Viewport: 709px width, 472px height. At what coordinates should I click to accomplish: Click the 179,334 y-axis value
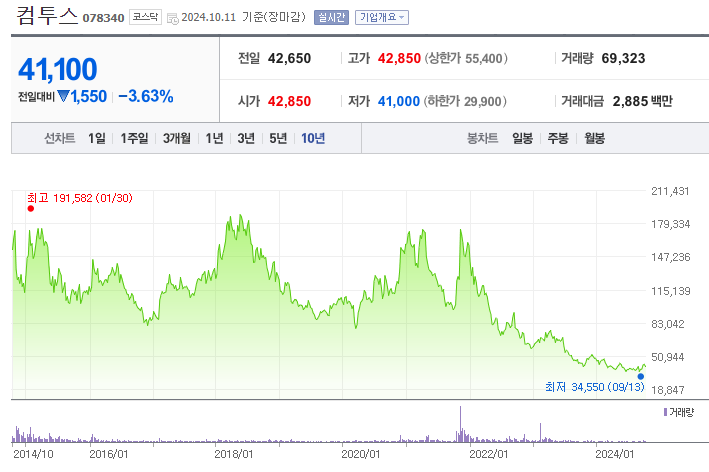[671, 224]
